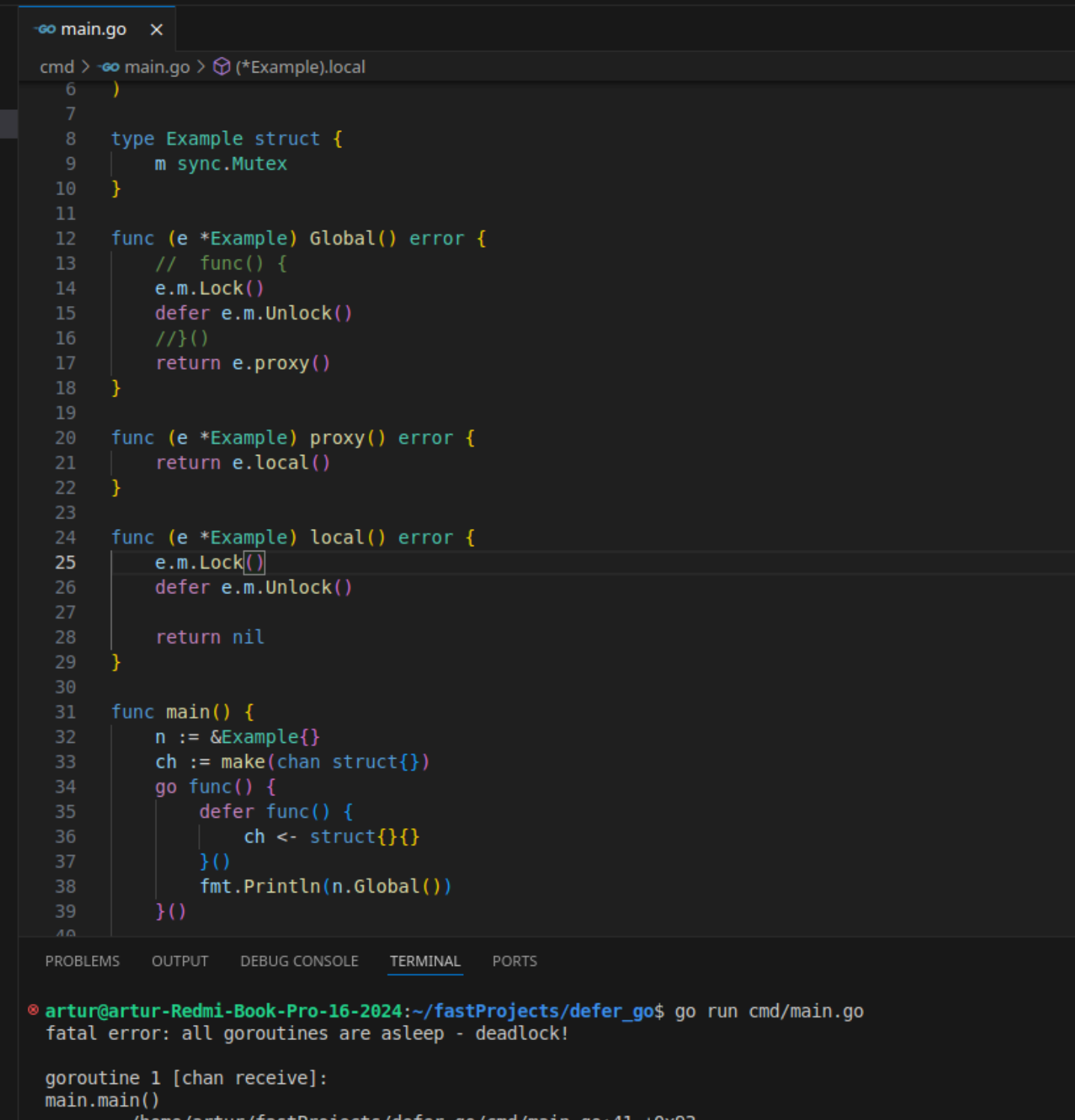
Task: Click &Example{} on line 32
Action: point(265,737)
